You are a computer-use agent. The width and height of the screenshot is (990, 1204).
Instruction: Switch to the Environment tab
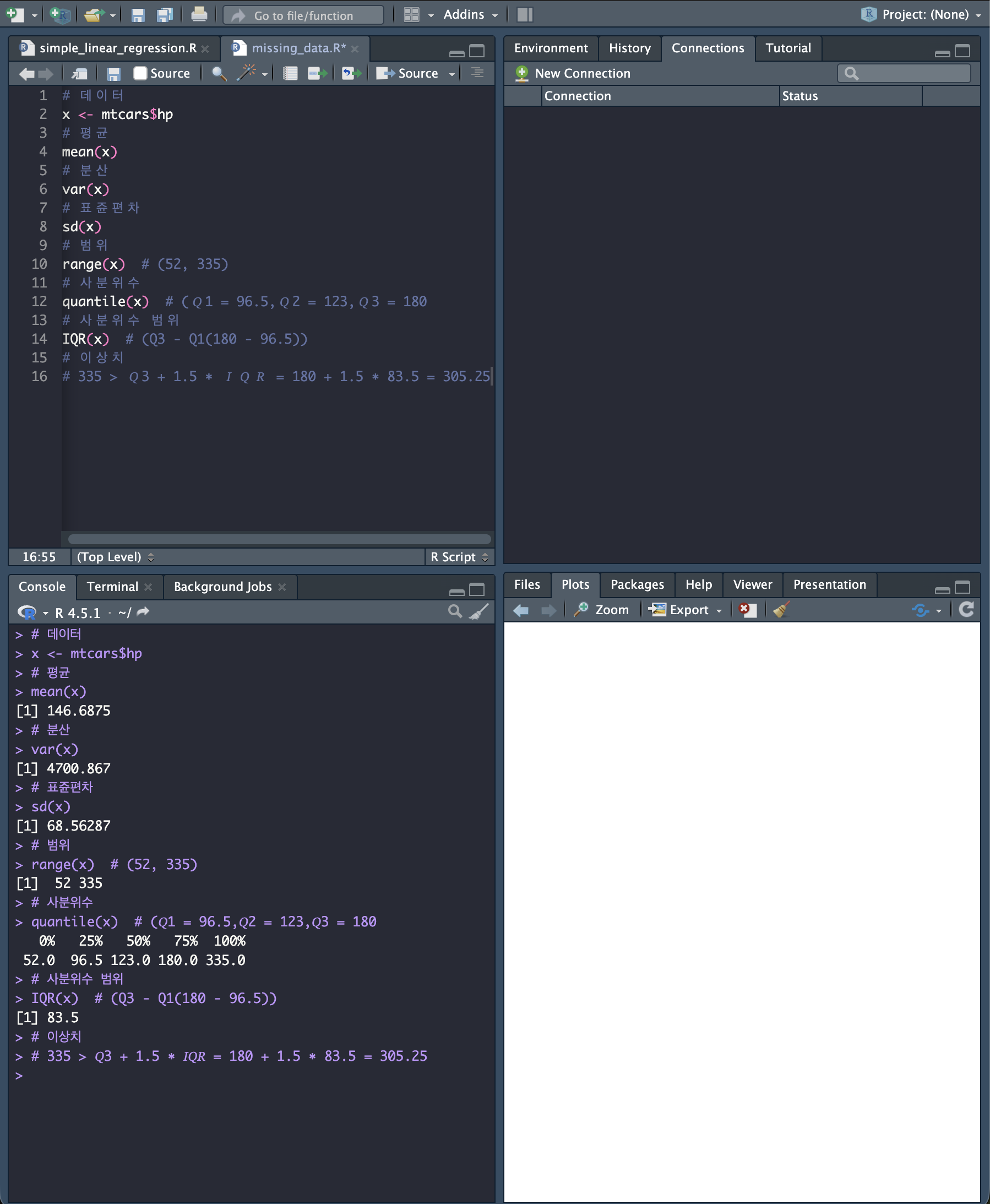coord(550,48)
